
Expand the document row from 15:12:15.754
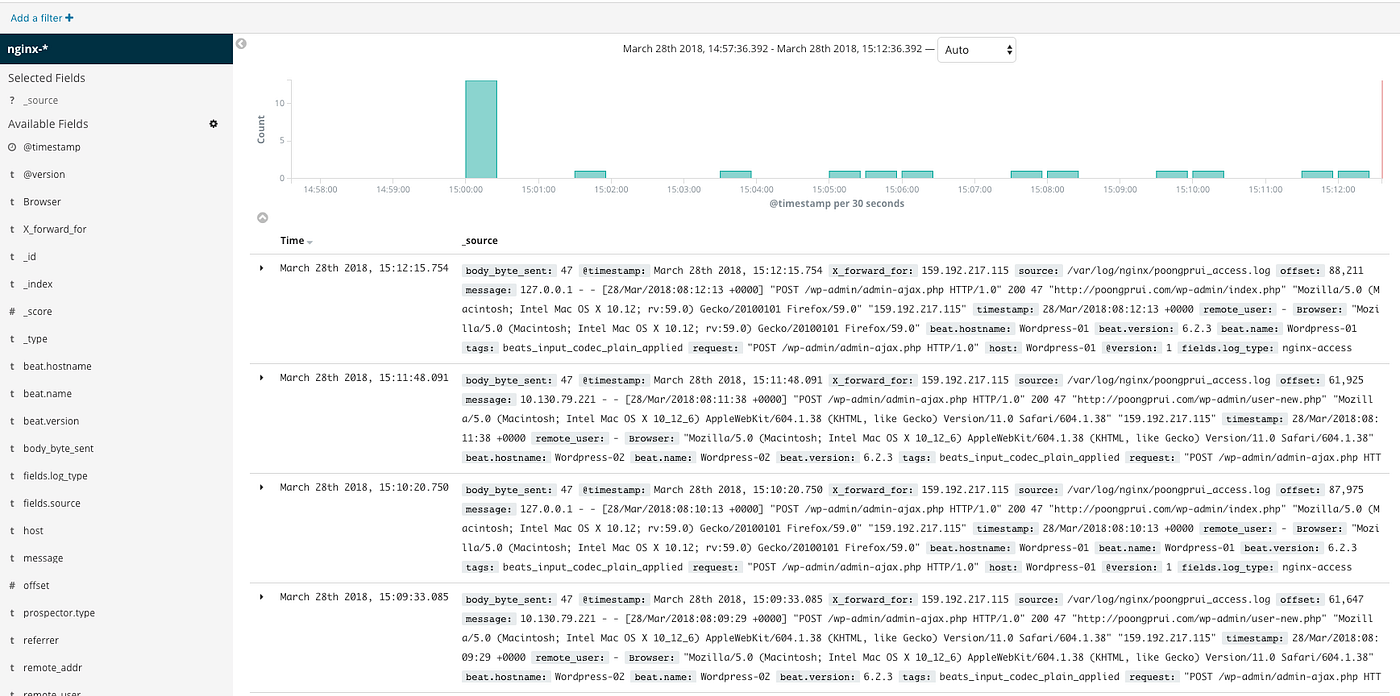tap(261, 268)
